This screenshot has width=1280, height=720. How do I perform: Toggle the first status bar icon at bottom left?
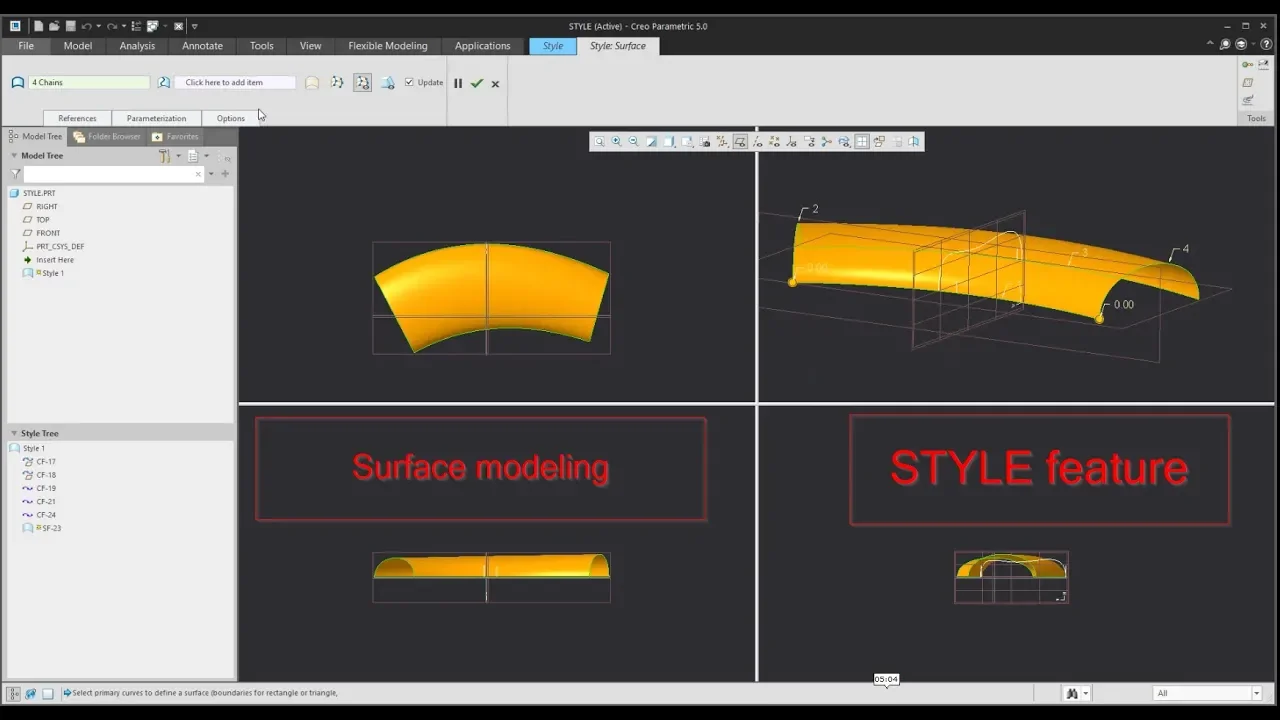coord(14,693)
